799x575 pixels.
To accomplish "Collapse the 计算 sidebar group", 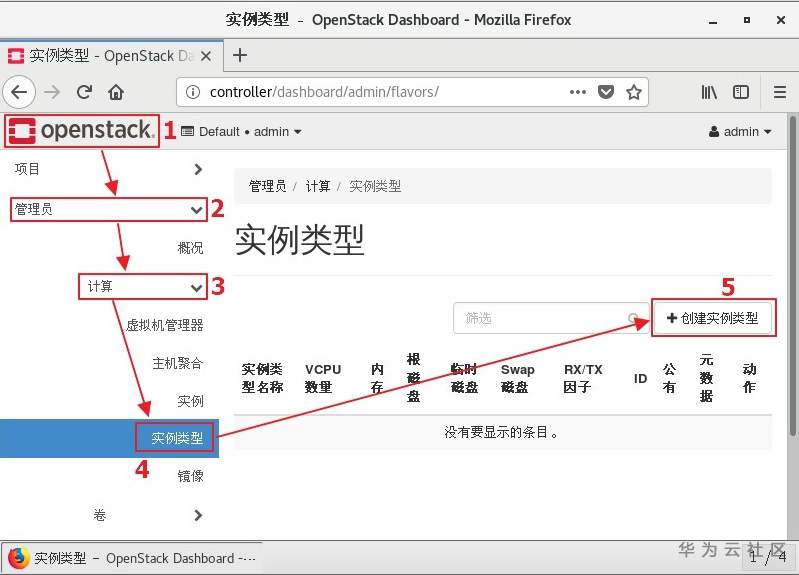I will click(143, 286).
